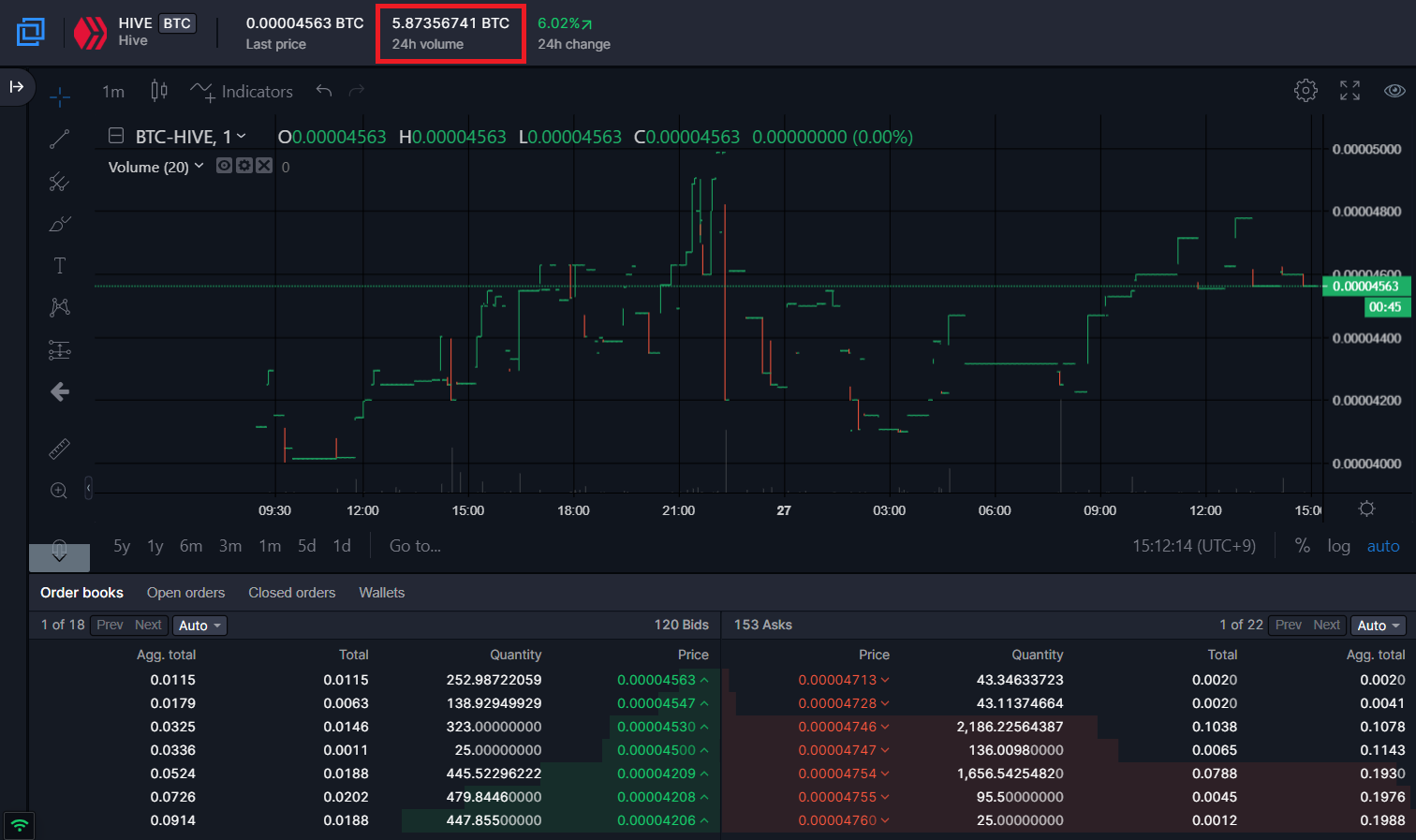Open the candlestick chart style selector
Viewport: 1416px width, 840px height.
click(159, 91)
